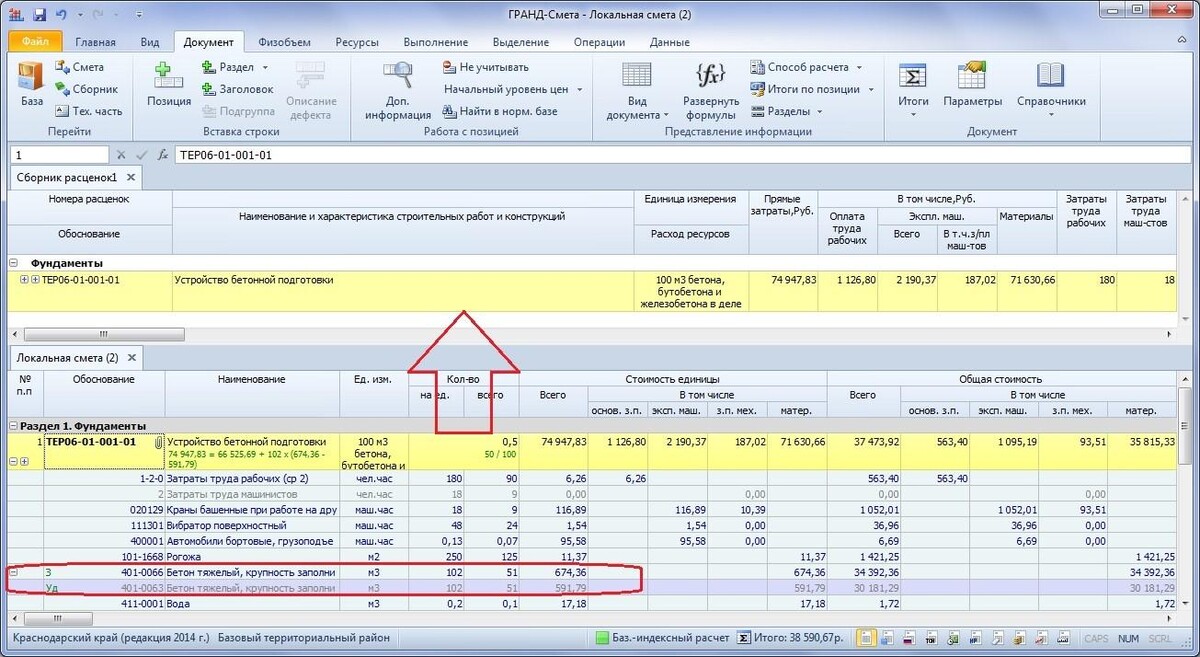Click the sigma icon beside Итого in status bar

(744, 638)
